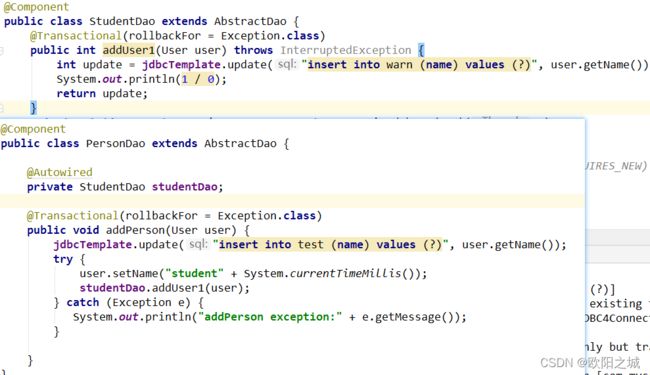
Task: Click the 1 / 0 expression in println
Action: [198, 79]
